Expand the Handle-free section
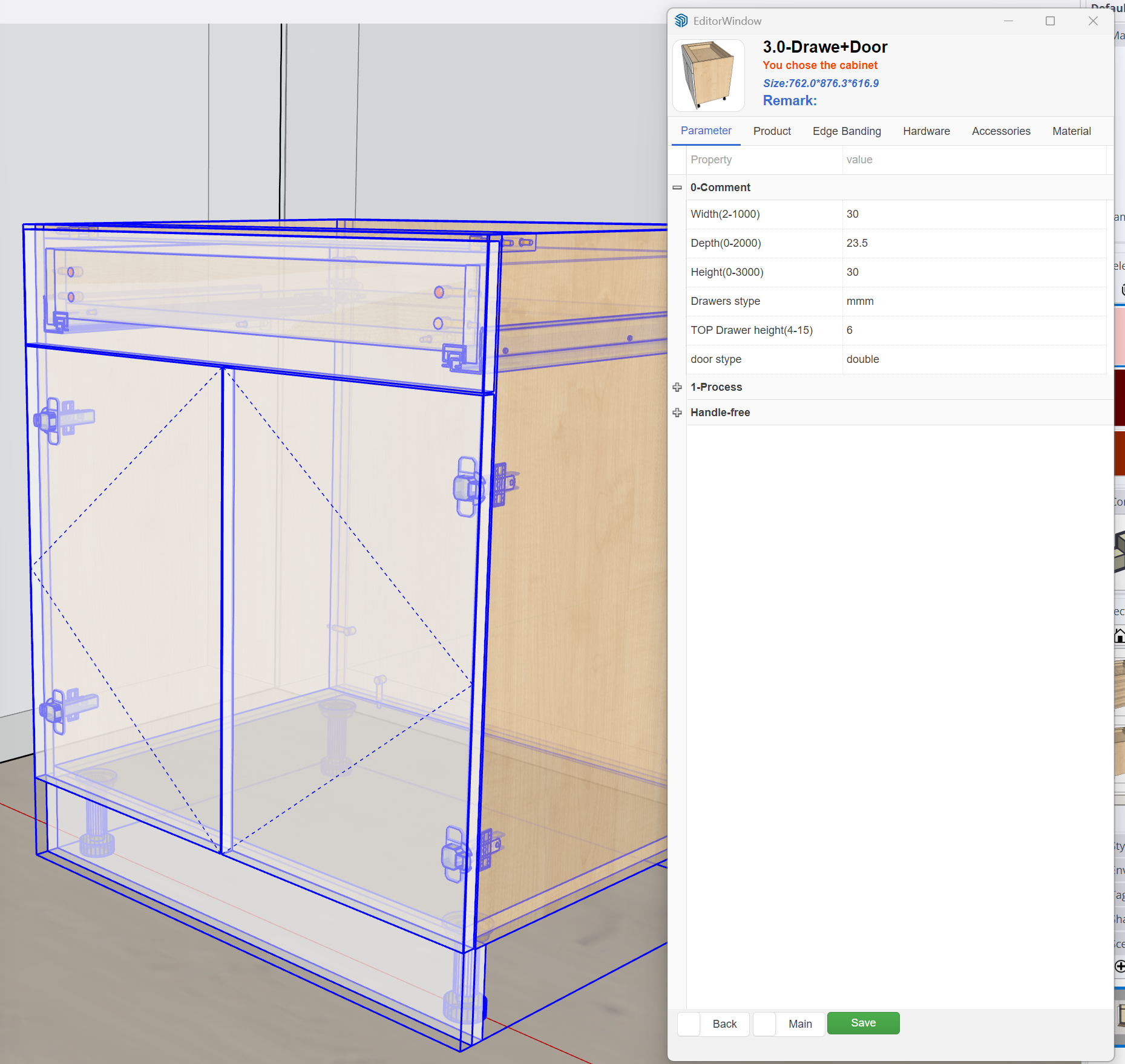The image size is (1125, 1064). click(676, 413)
